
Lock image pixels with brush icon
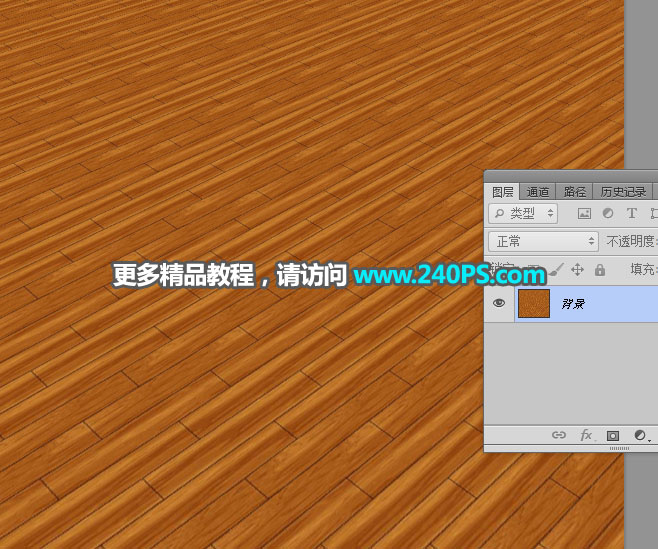(x=556, y=270)
